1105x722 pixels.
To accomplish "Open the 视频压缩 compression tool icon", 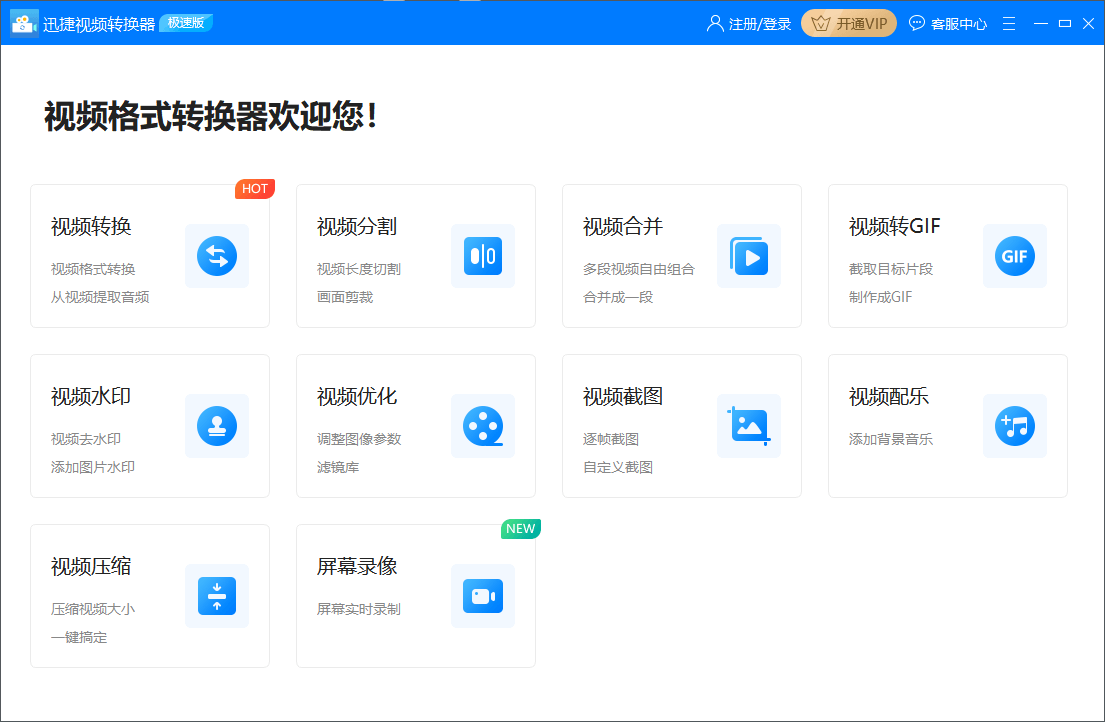I will pyautogui.click(x=217, y=596).
